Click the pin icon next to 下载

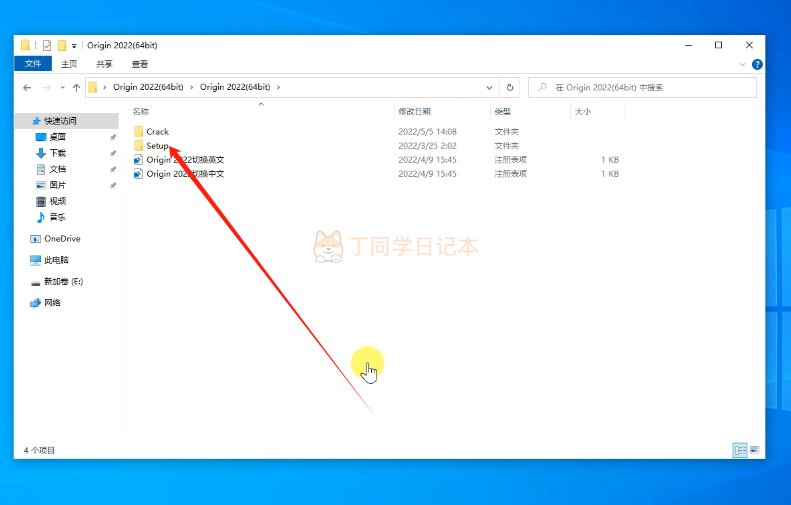[113, 153]
